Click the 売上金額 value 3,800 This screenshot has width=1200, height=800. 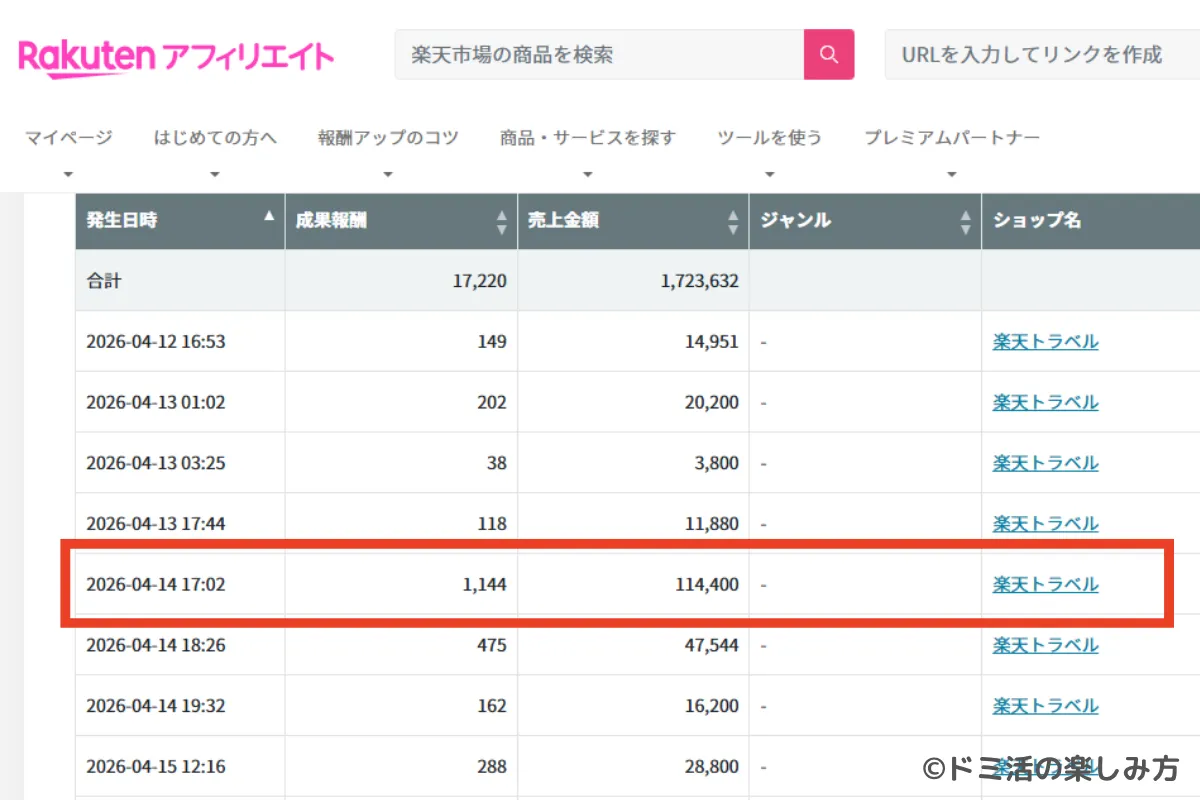click(x=716, y=463)
